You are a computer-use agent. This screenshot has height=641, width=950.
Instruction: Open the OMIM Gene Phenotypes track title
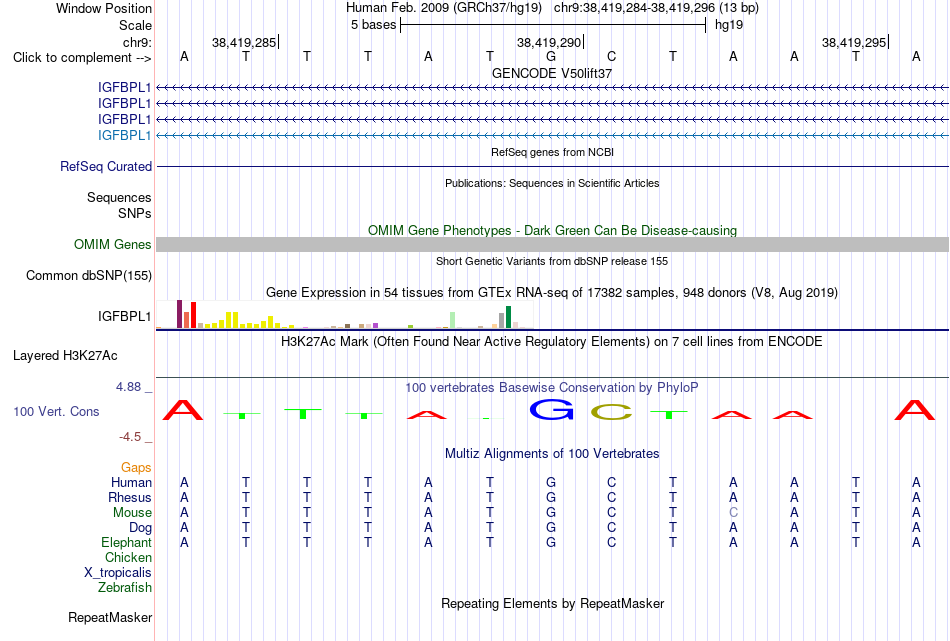coord(552,230)
